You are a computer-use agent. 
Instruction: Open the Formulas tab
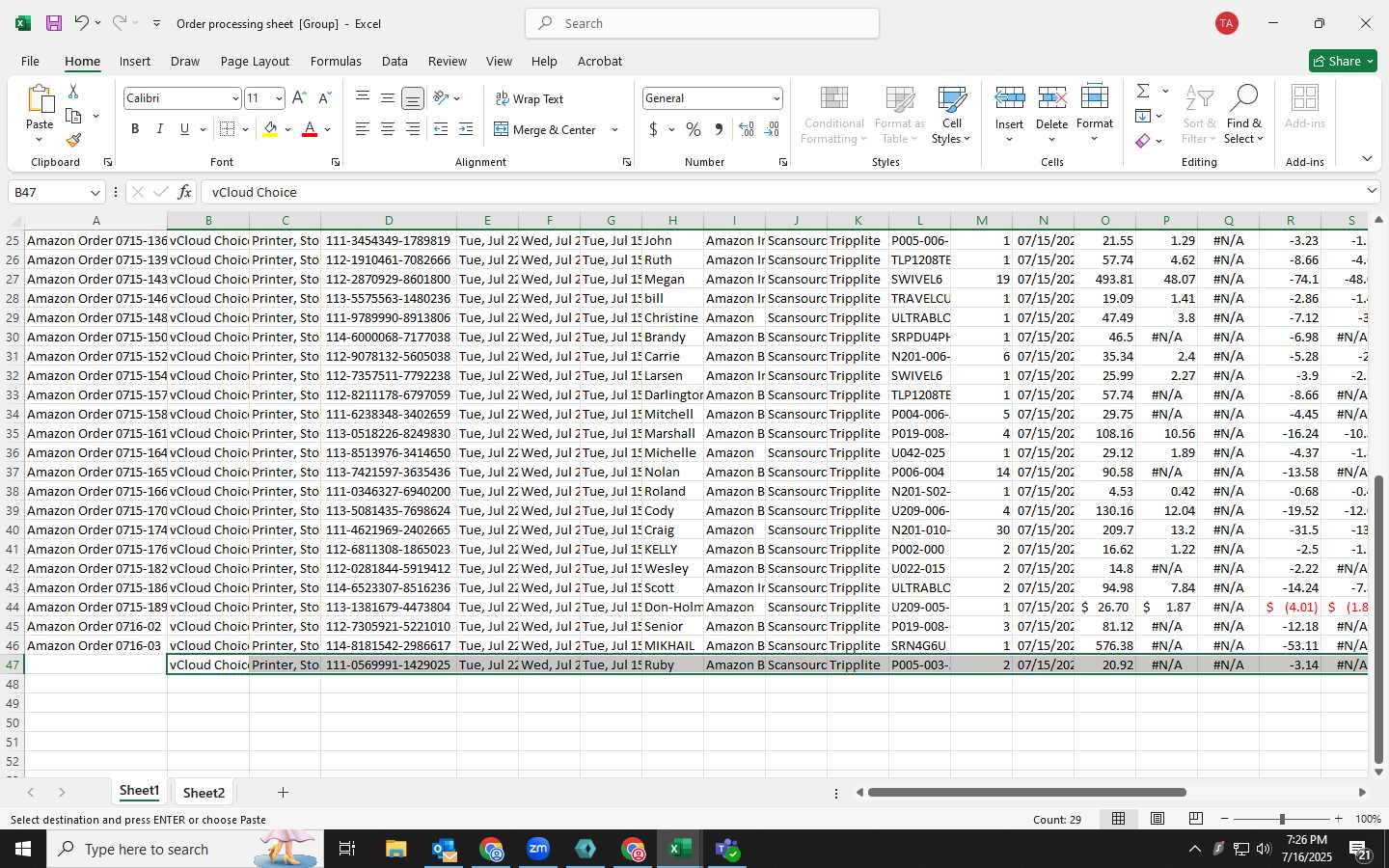pyautogui.click(x=336, y=61)
